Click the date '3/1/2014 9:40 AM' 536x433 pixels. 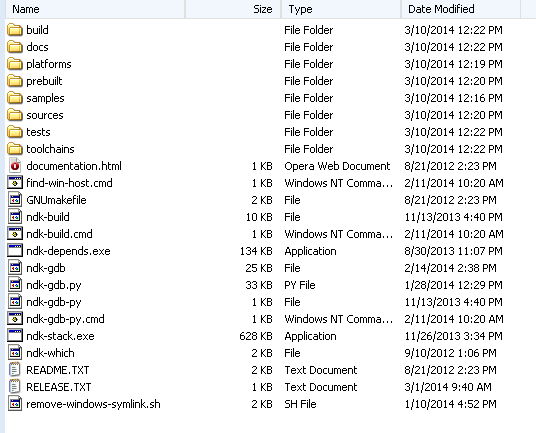pyautogui.click(x=448, y=387)
